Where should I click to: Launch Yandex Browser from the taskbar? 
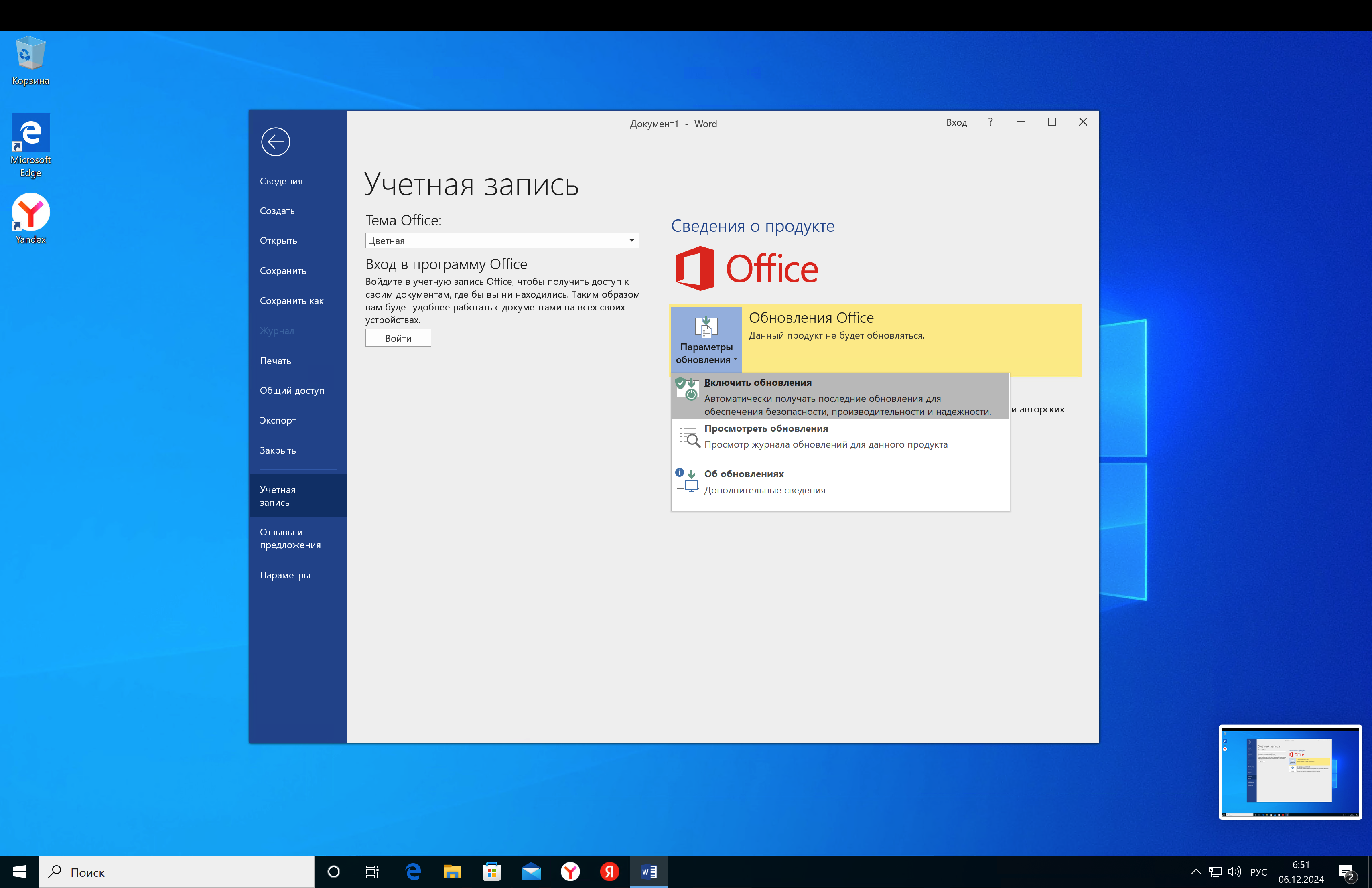coord(570,872)
